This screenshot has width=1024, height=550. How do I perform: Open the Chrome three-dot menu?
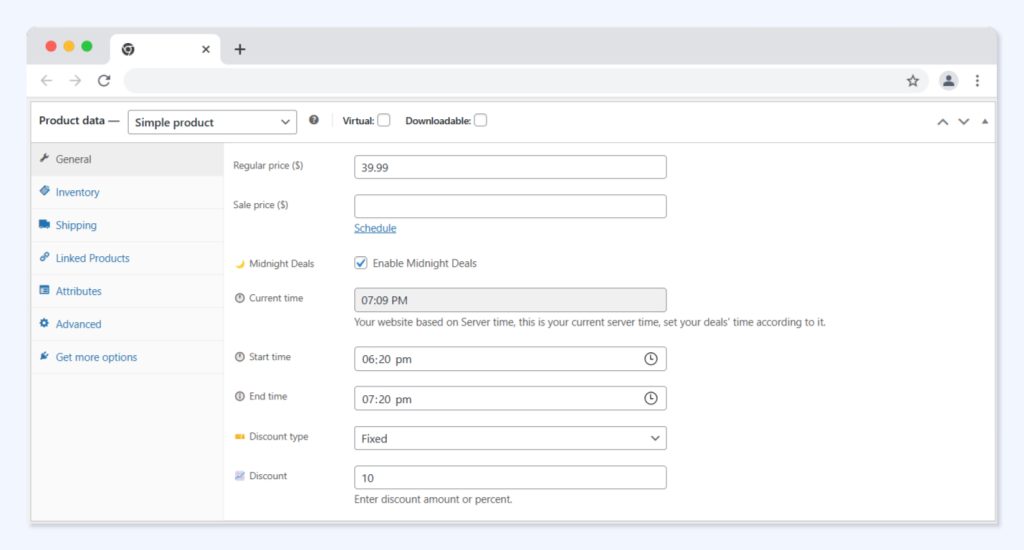click(977, 81)
